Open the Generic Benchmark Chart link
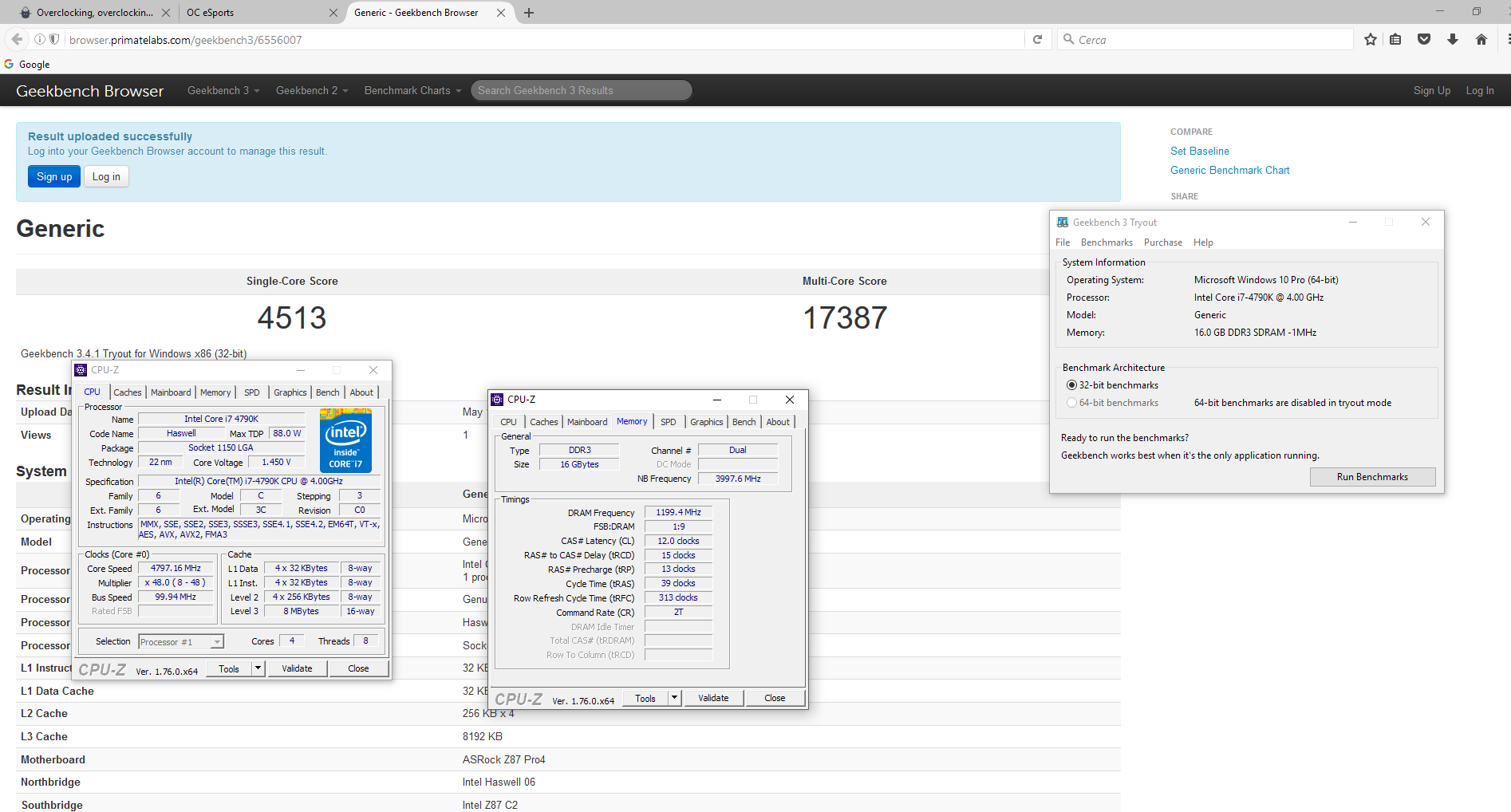1511x812 pixels. pyautogui.click(x=1229, y=170)
